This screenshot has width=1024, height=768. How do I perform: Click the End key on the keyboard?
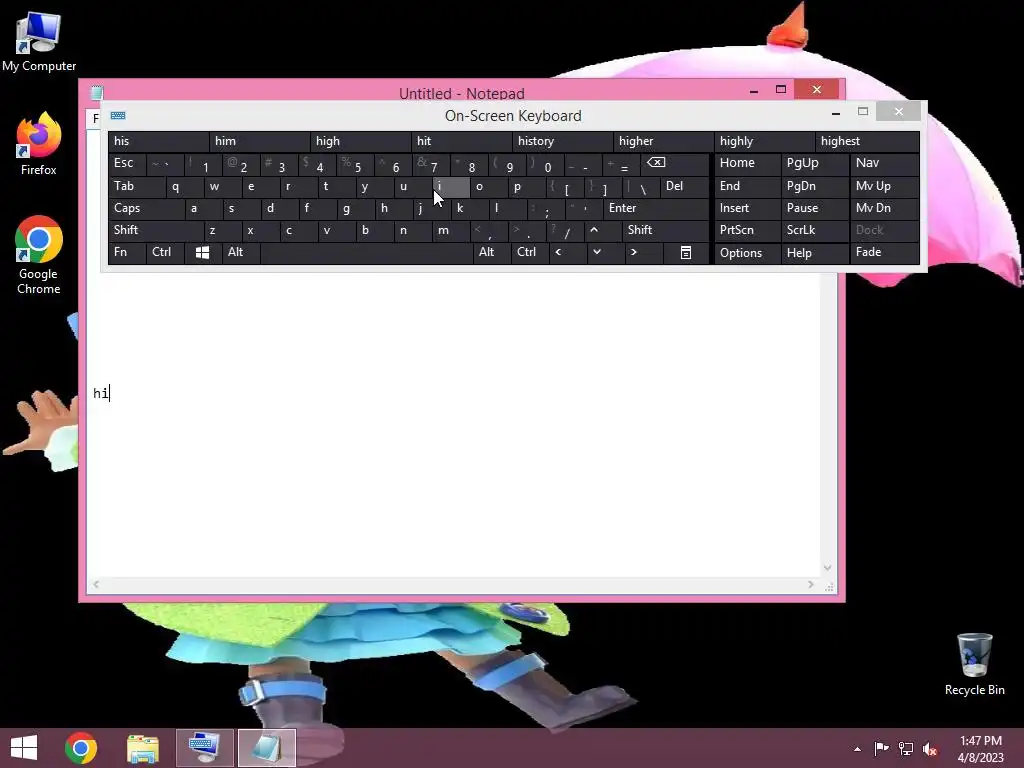tap(747, 187)
